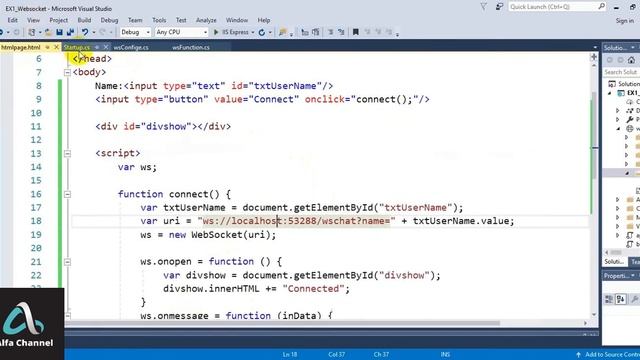The width and height of the screenshot is (640, 360).
Task: Collapse the ws.onopen function region
Action: (67, 262)
